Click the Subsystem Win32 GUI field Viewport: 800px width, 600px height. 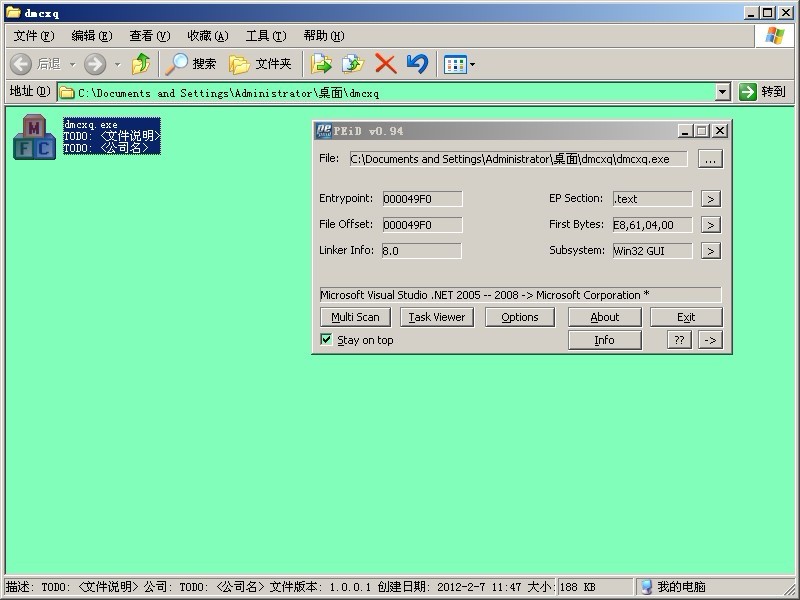click(x=653, y=251)
